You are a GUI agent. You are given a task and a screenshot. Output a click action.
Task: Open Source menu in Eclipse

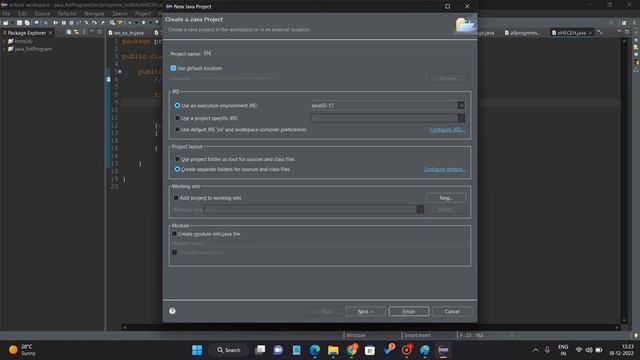(x=42, y=13)
